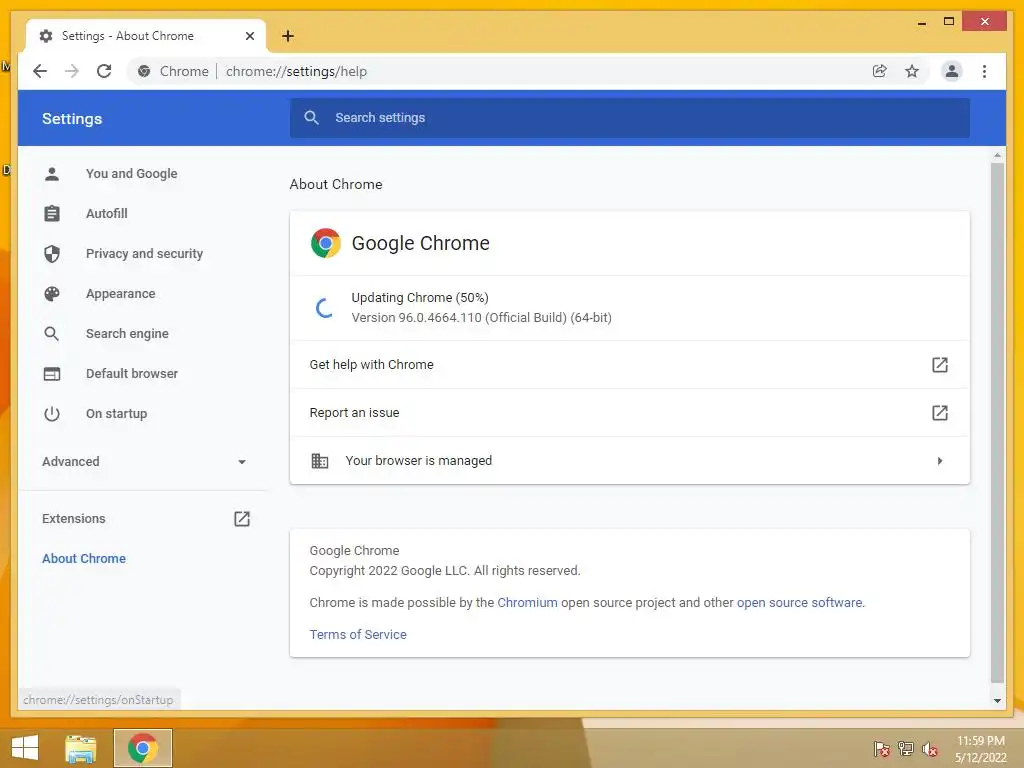
Task: Select the Settings - About Chrome tab
Action: coord(146,36)
